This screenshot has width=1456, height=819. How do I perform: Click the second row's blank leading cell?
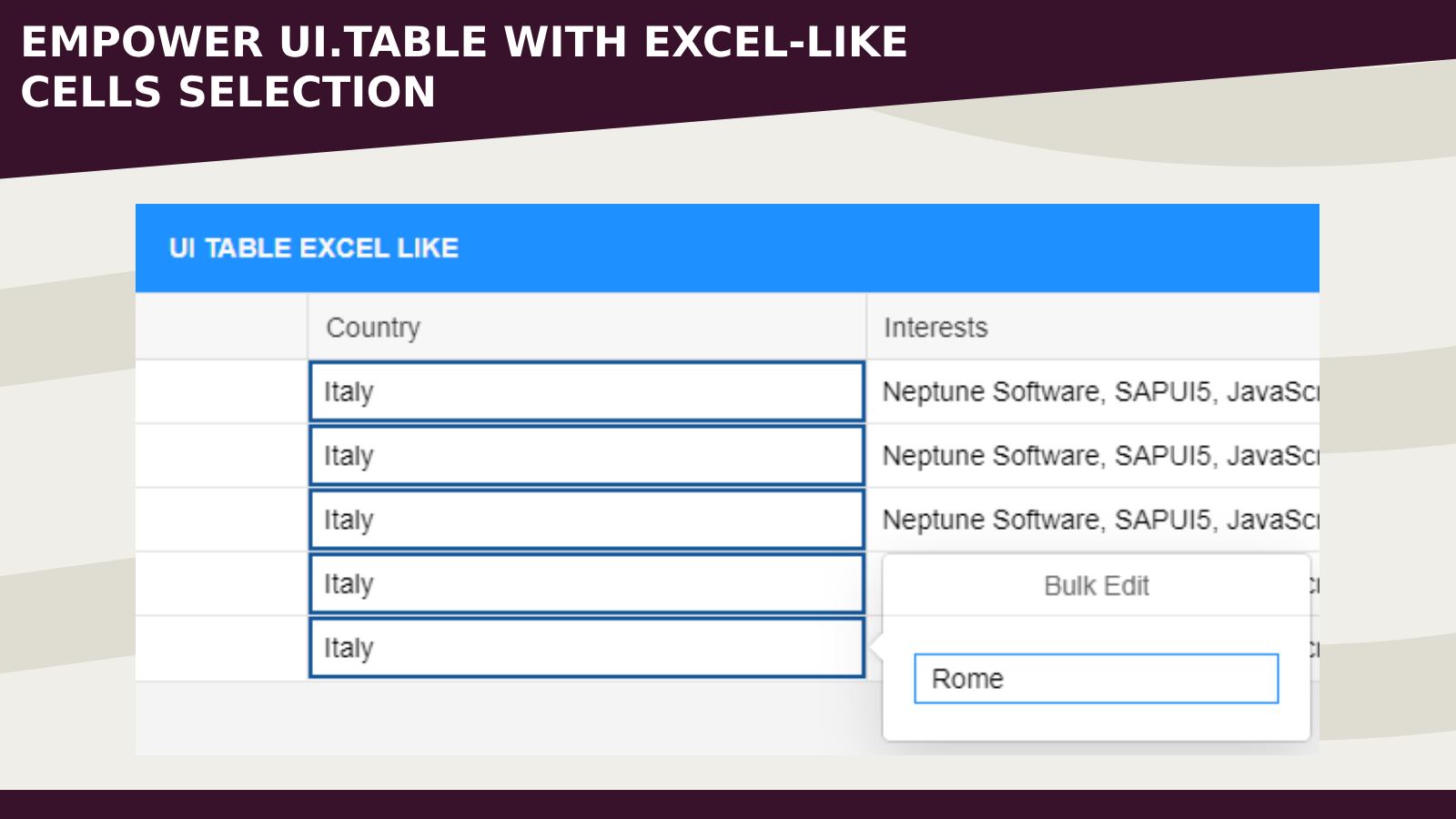coord(221,456)
